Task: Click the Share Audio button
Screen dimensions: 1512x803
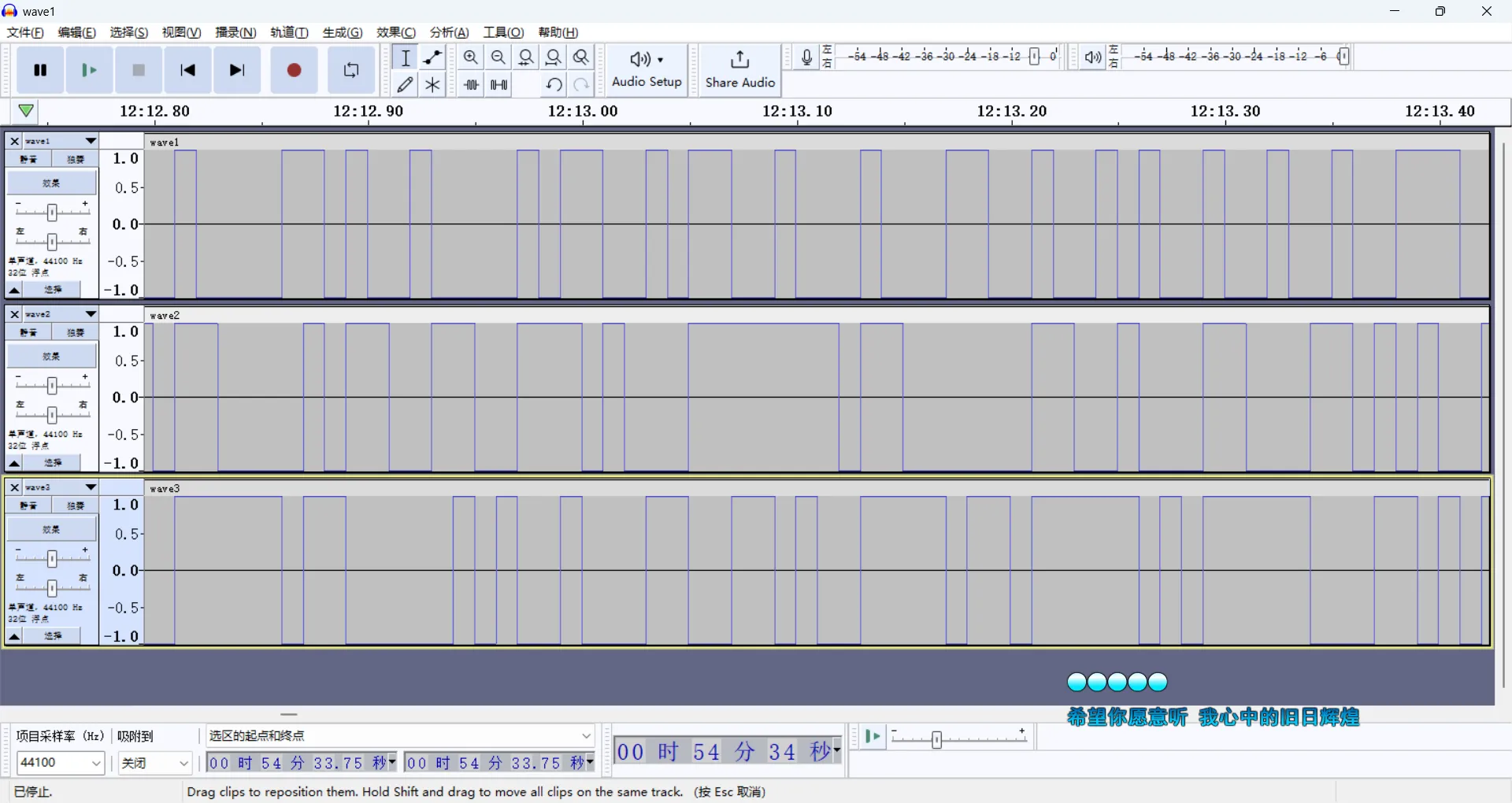Action: click(740, 70)
